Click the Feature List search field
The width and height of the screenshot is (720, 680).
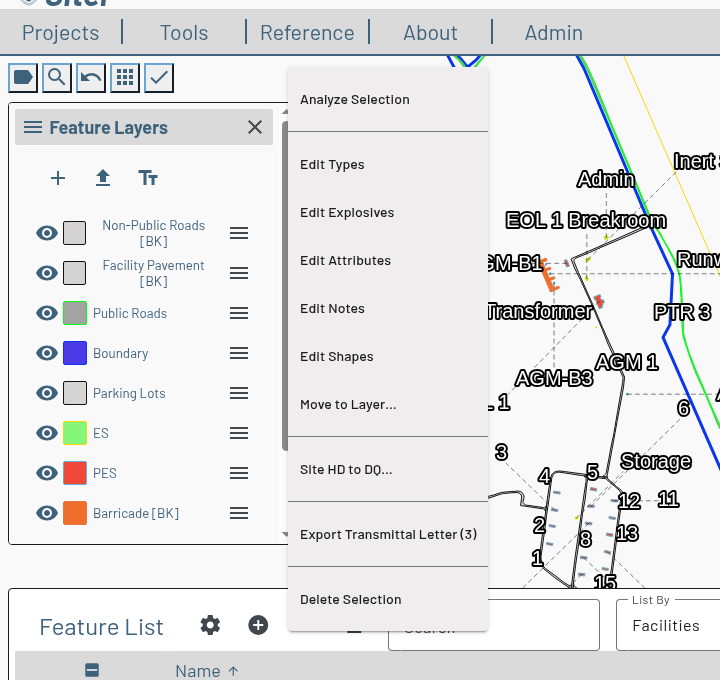pos(494,625)
